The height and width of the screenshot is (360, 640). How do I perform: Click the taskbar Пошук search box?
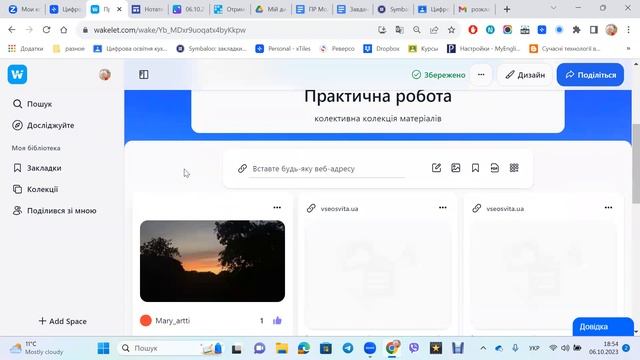point(170,348)
